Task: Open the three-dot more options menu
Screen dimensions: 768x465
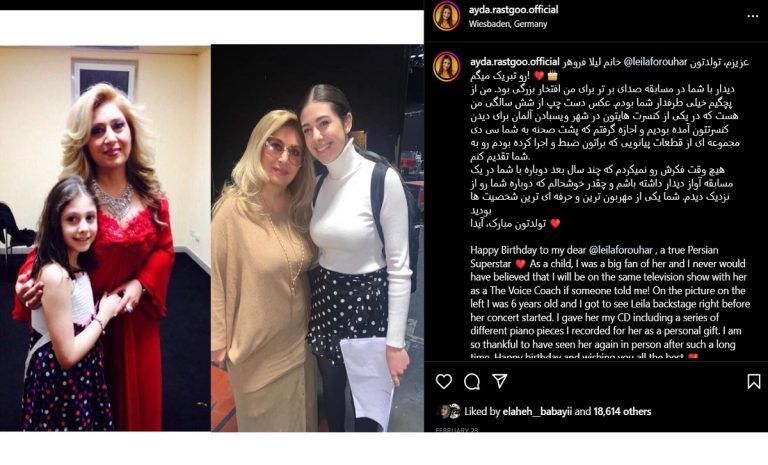Action: click(752, 16)
